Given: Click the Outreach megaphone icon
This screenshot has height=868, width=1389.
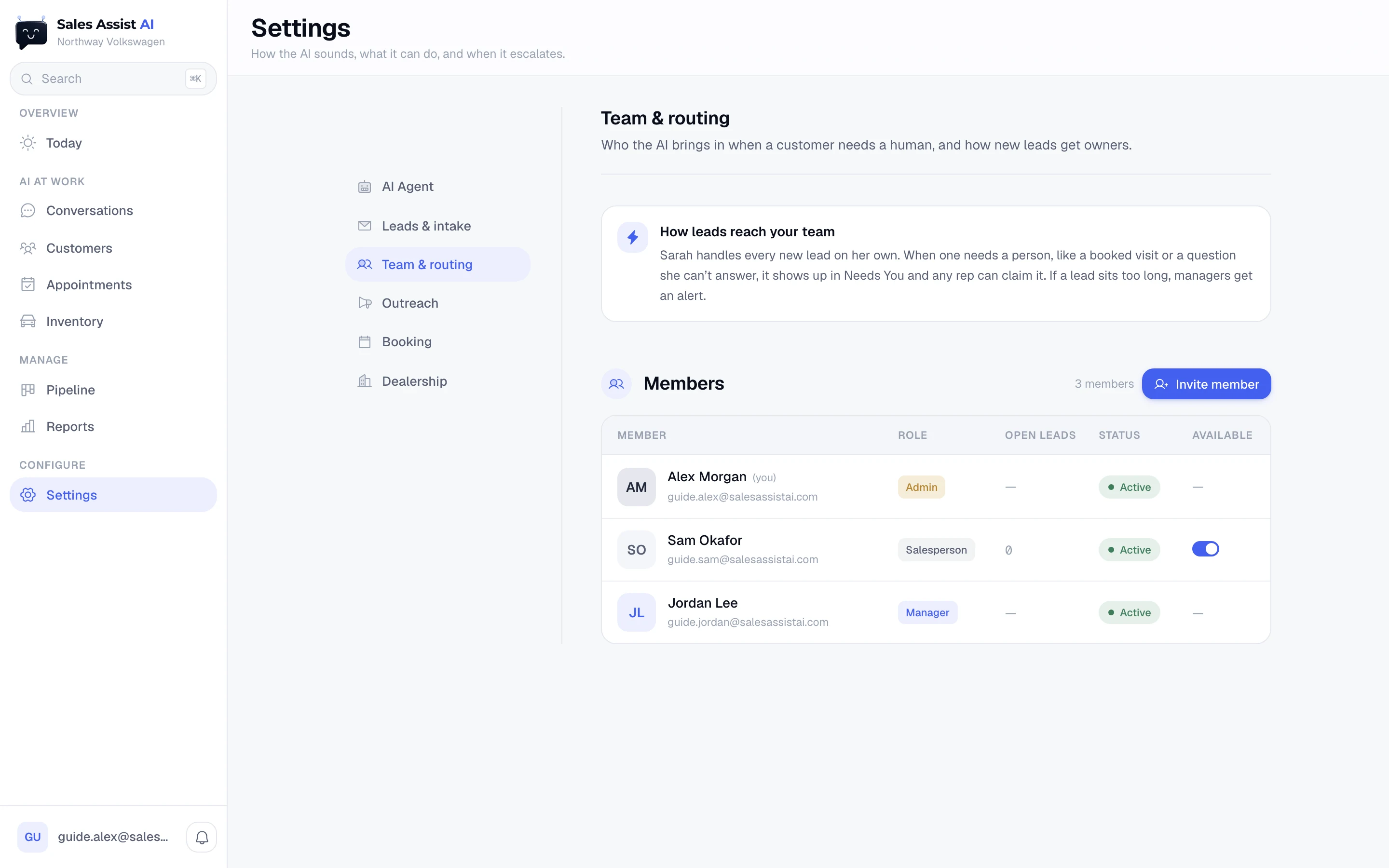Looking at the screenshot, I should point(365,303).
